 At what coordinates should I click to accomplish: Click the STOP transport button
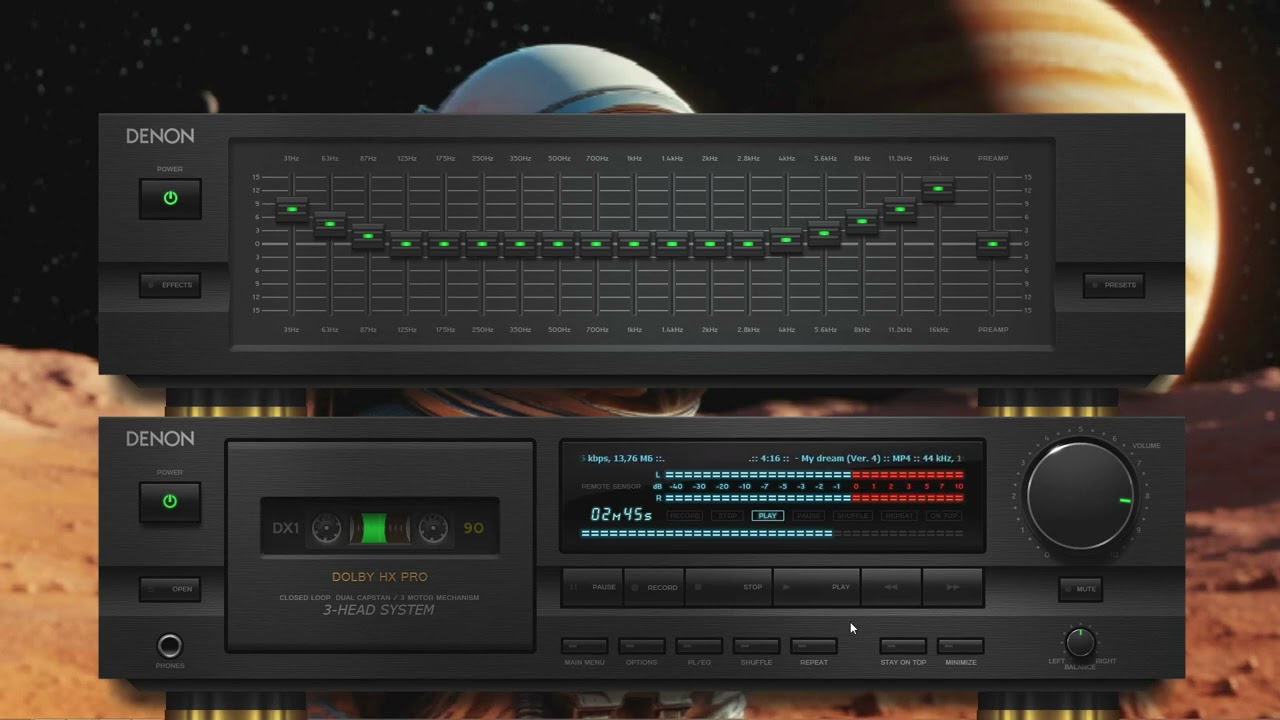[x=728, y=587]
